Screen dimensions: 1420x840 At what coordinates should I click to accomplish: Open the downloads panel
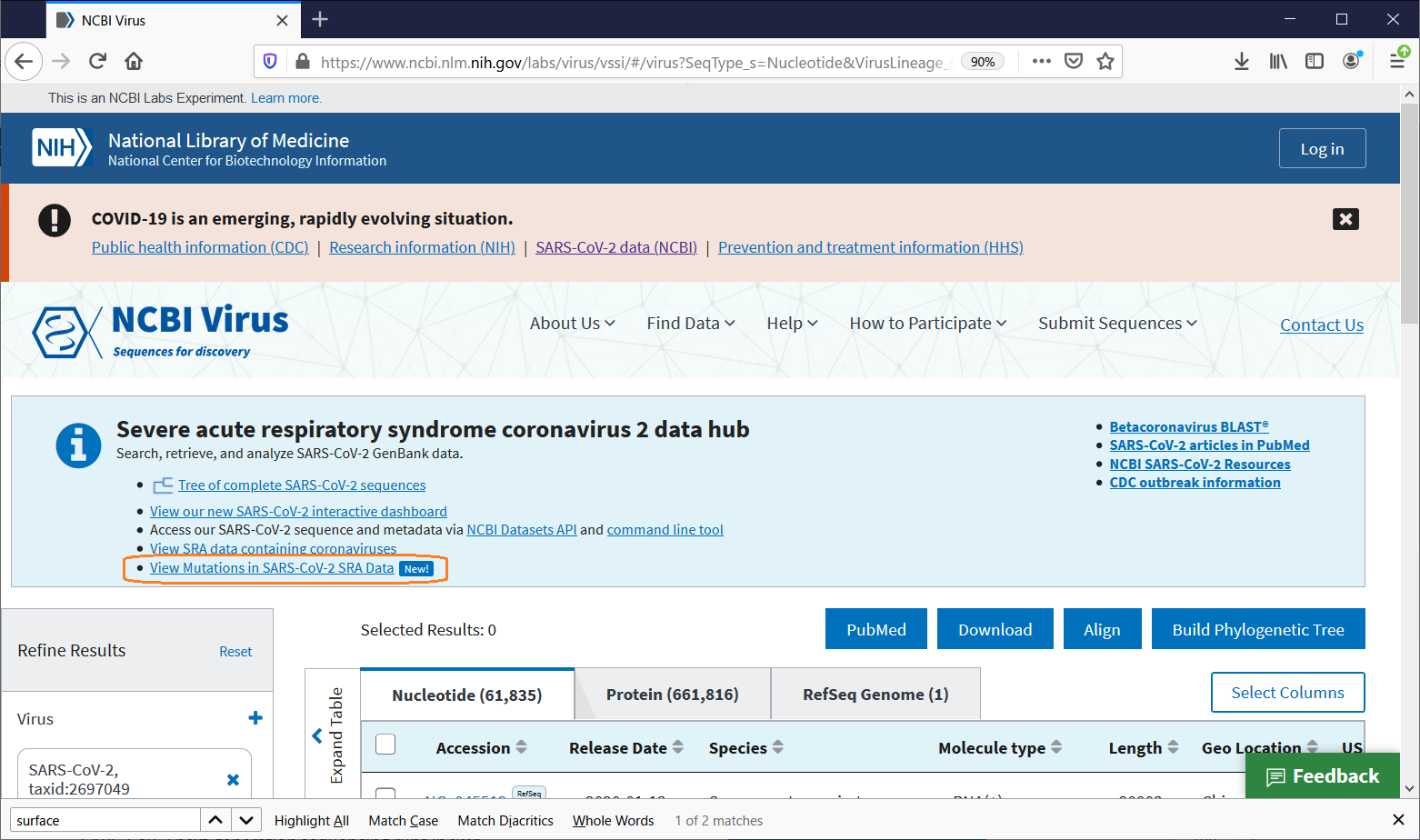pyautogui.click(x=1242, y=62)
